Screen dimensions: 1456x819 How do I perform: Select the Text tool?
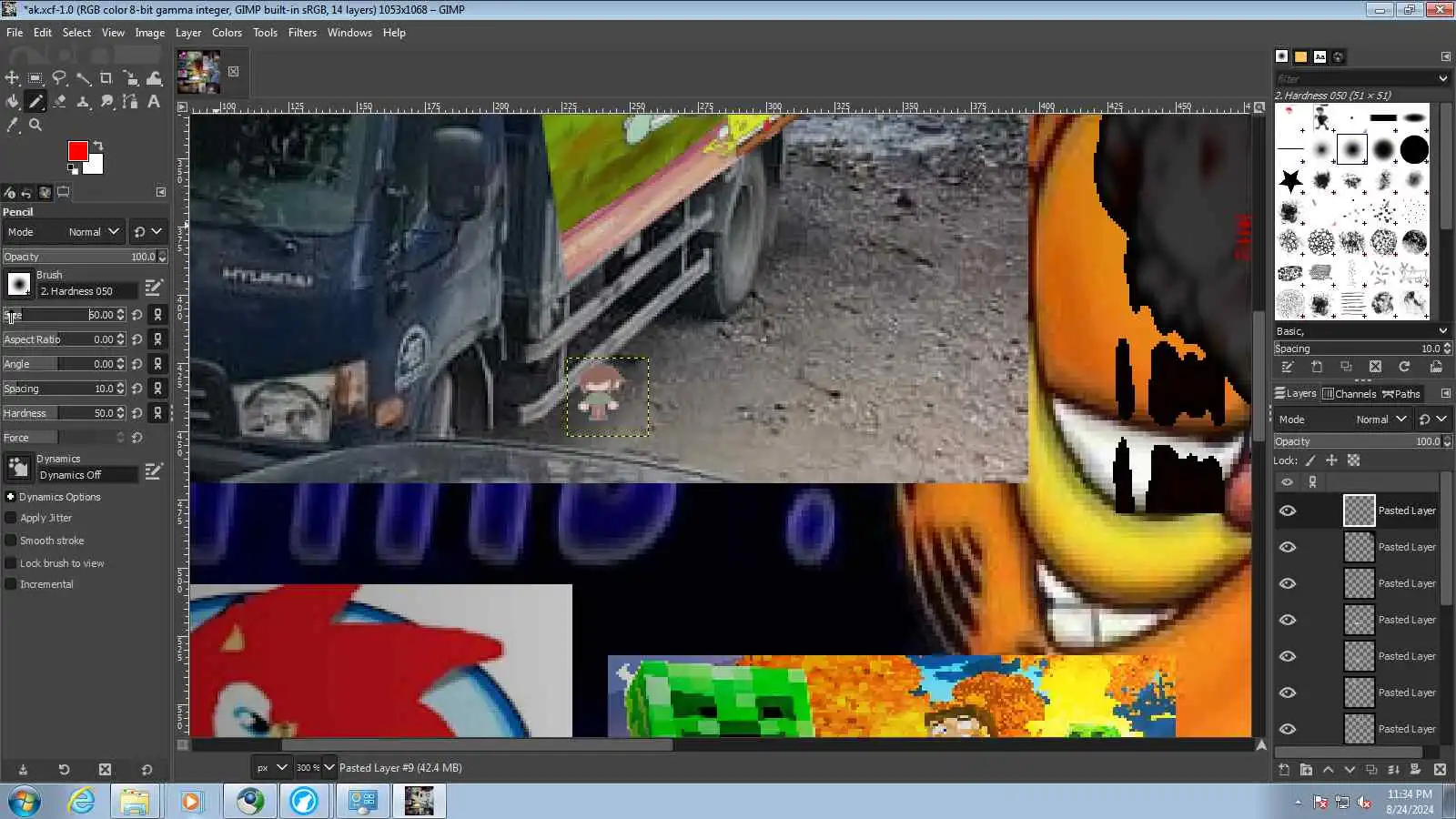[154, 102]
